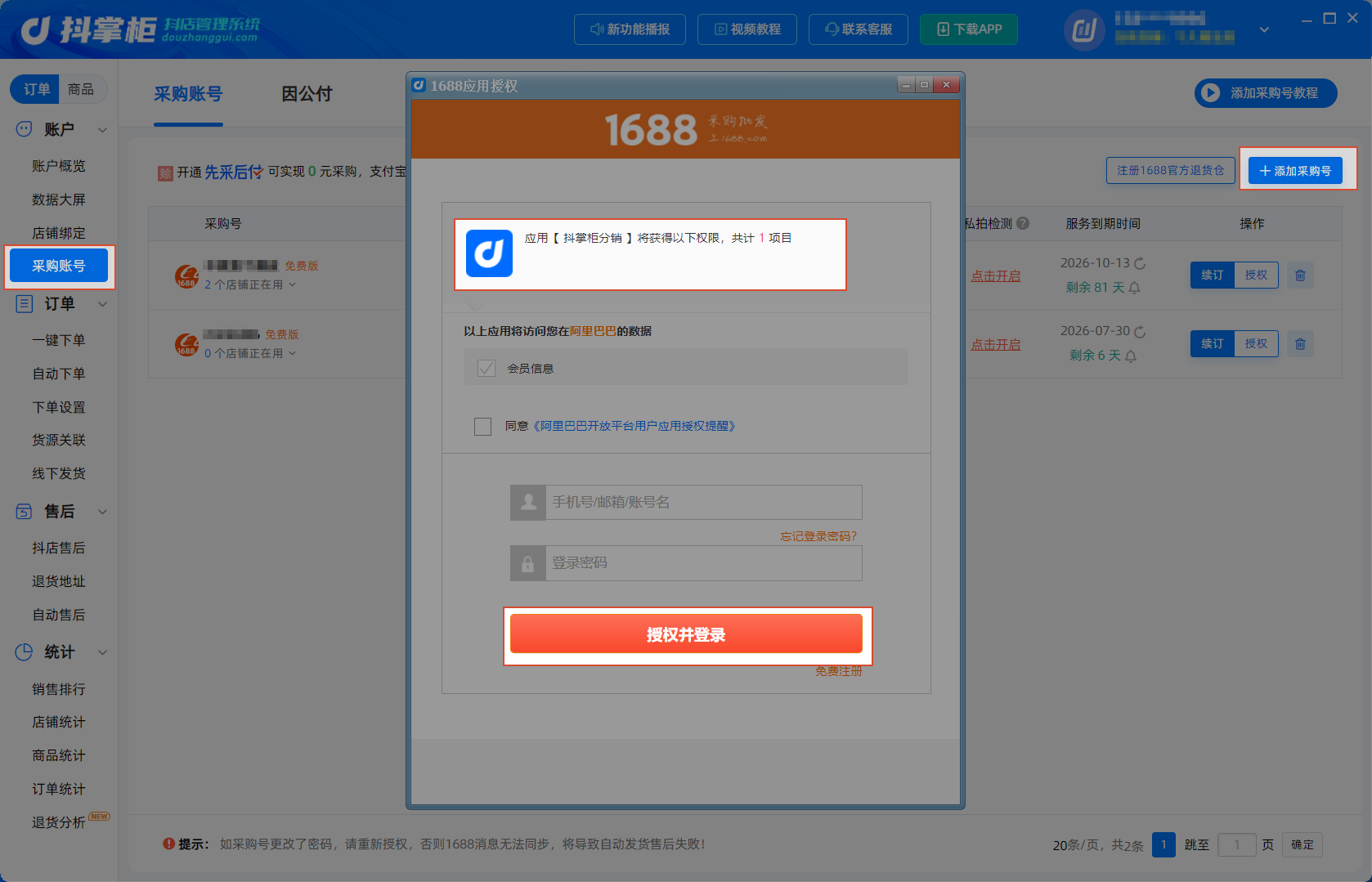
Task: Click 续订 for the 2026-10-13 account
Action: [x=1213, y=275]
